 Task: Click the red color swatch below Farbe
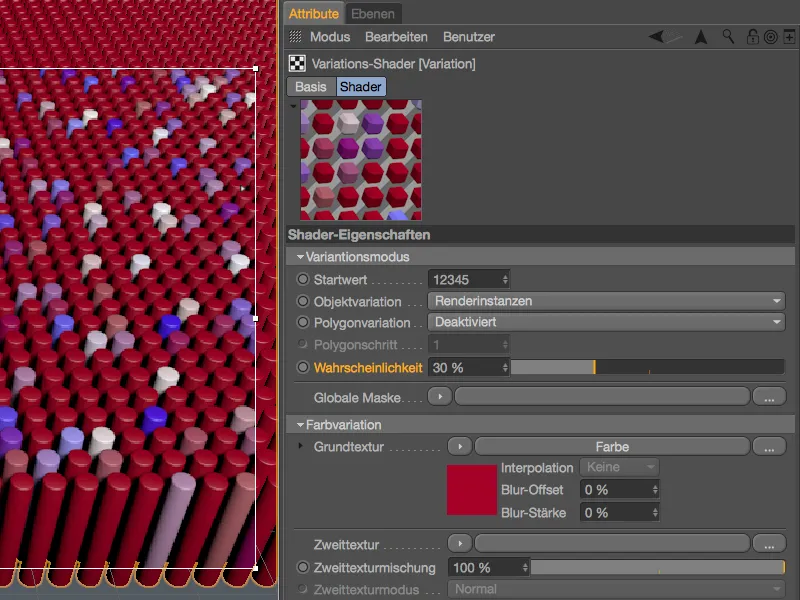coord(471,489)
